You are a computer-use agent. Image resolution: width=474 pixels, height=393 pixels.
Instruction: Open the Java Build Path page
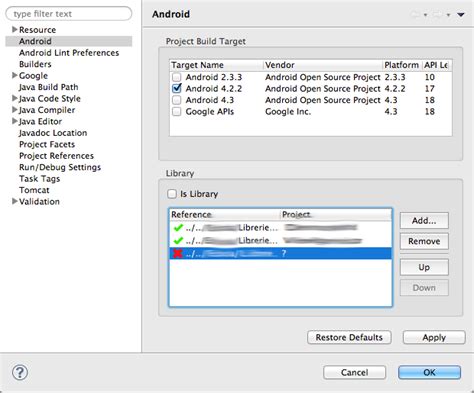tap(49, 87)
